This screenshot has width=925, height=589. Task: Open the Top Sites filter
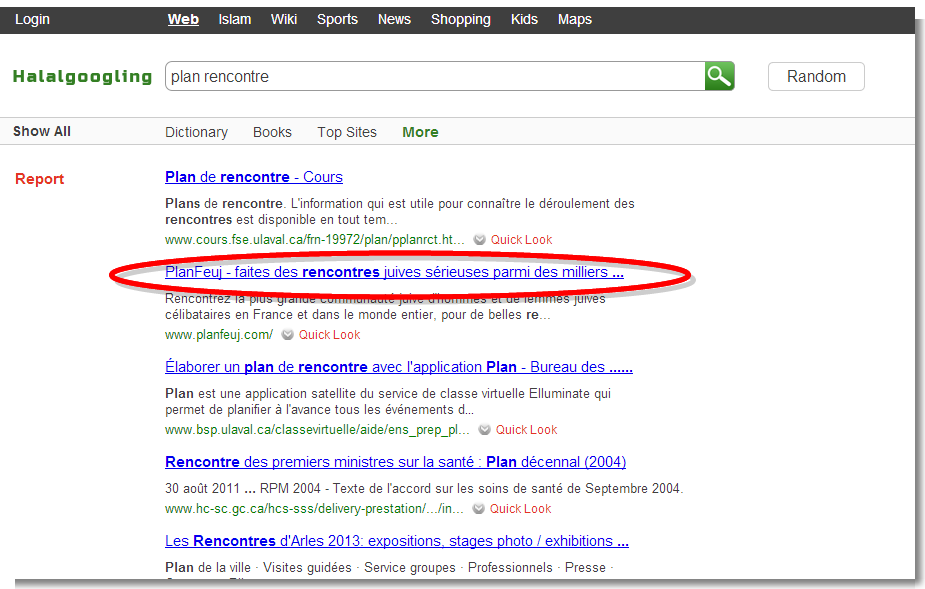pos(347,132)
